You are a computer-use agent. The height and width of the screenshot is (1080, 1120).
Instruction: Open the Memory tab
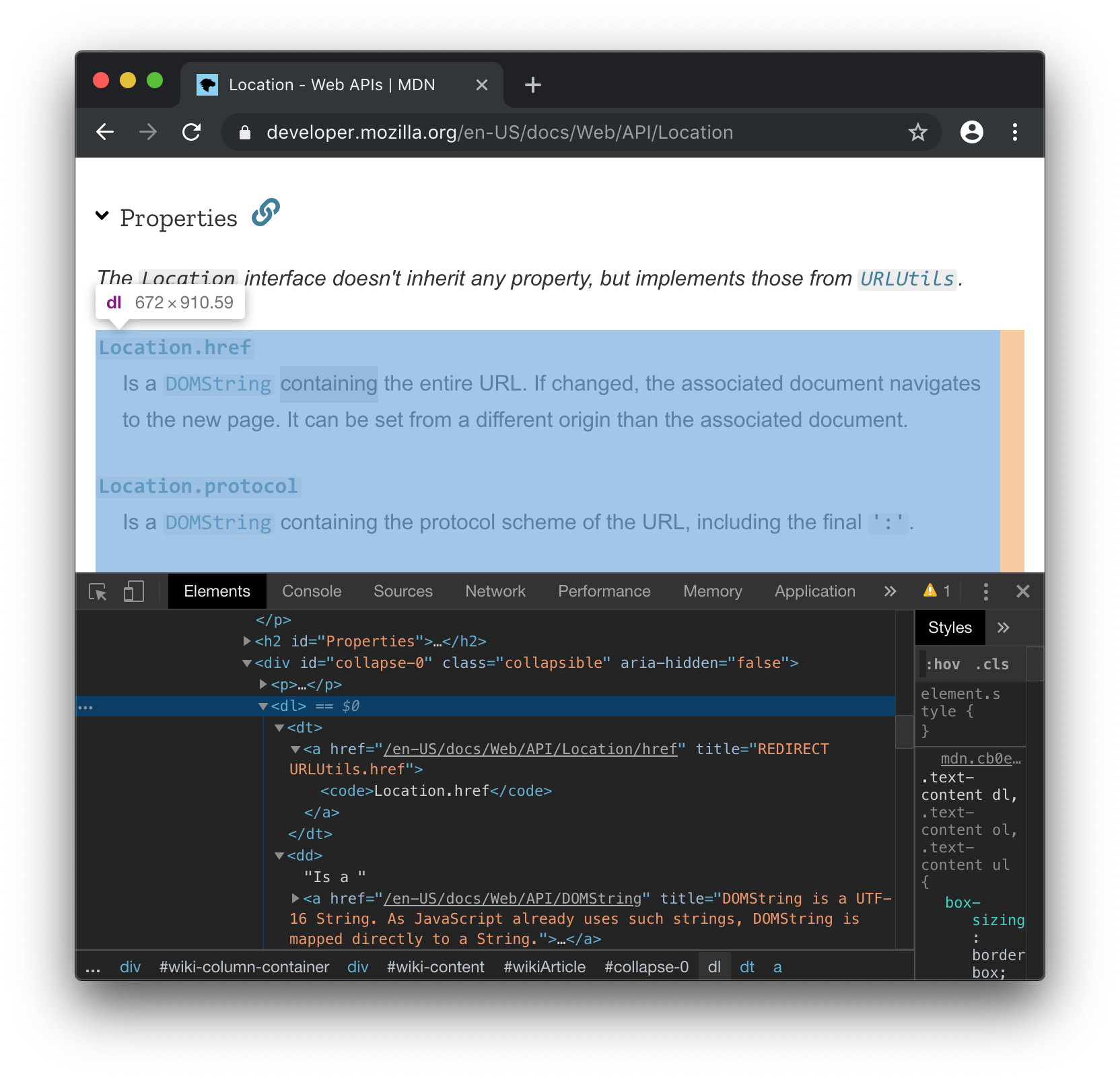click(x=713, y=591)
